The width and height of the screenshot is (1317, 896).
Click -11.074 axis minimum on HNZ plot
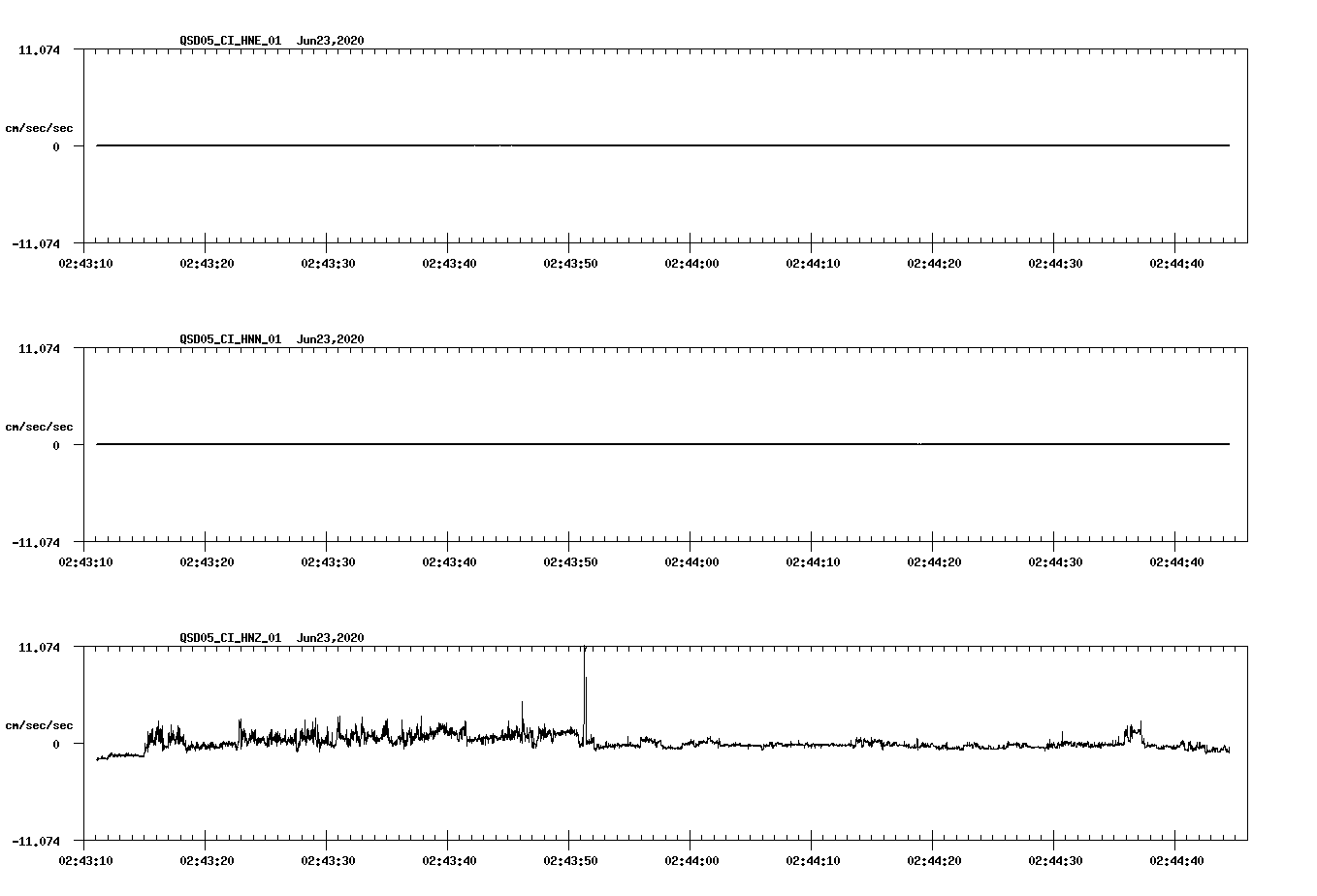coord(36,841)
